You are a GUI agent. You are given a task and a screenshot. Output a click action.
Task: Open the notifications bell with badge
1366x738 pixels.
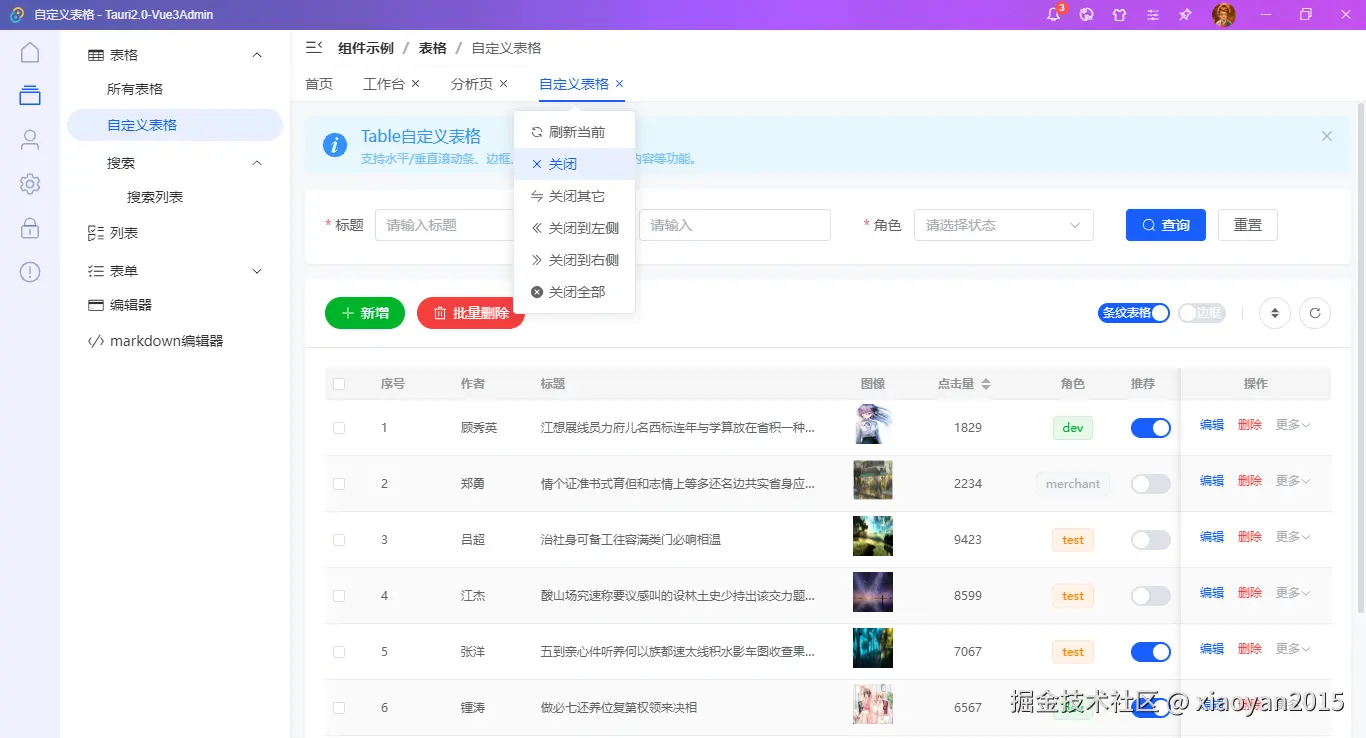pyautogui.click(x=1053, y=14)
